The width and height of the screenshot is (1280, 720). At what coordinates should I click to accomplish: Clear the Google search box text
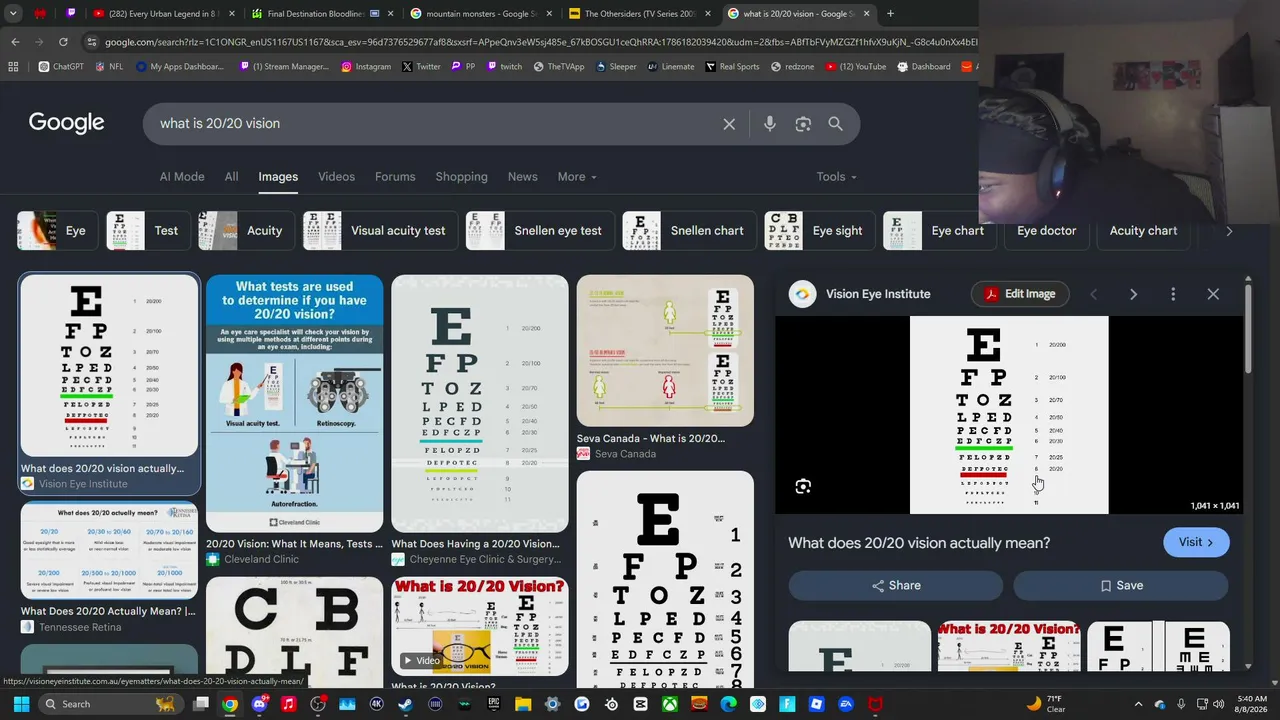coord(729,124)
